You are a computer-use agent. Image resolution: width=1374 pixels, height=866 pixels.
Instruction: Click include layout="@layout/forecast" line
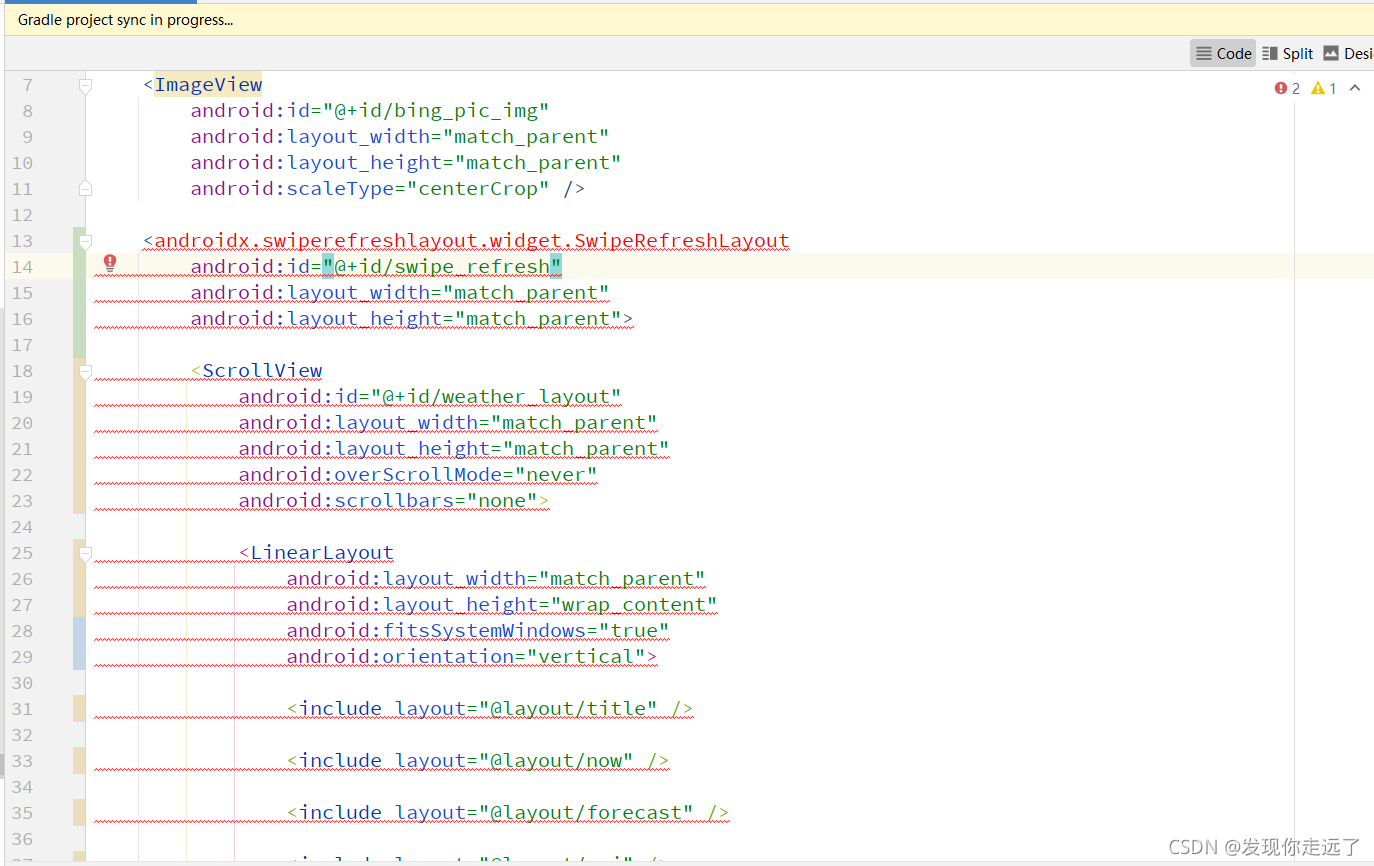coord(508,813)
